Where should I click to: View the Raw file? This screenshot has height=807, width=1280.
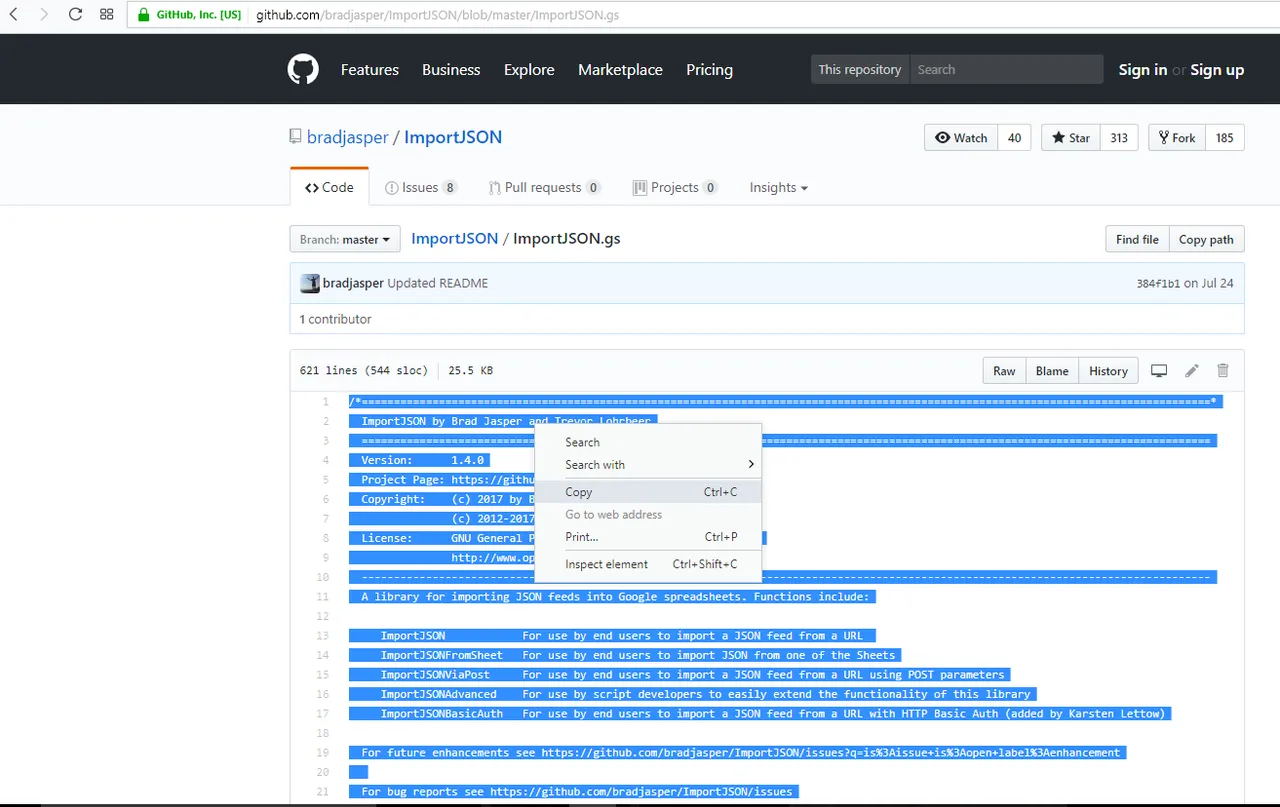click(1004, 371)
